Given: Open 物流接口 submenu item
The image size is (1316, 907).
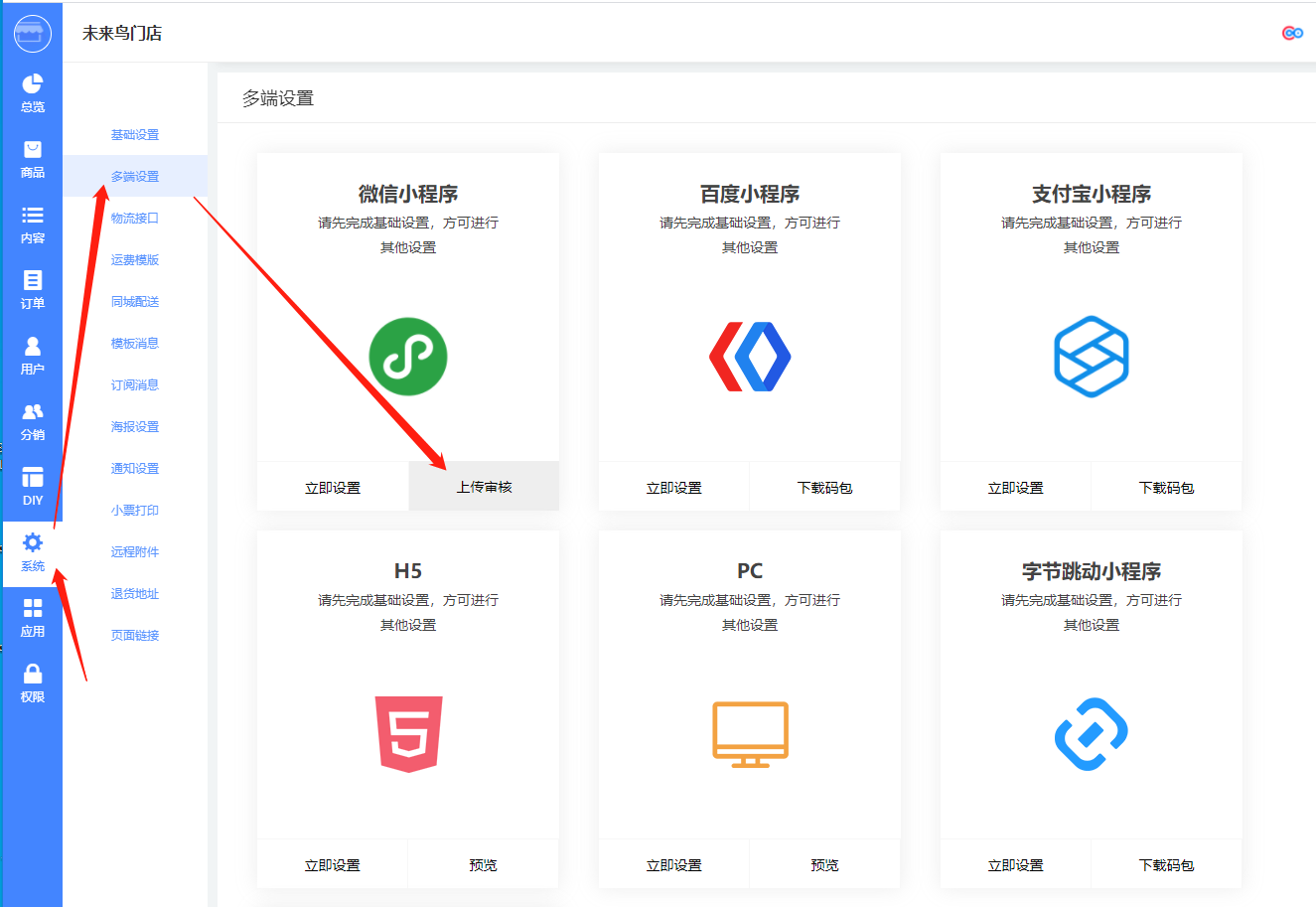Looking at the screenshot, I should 135,219.
